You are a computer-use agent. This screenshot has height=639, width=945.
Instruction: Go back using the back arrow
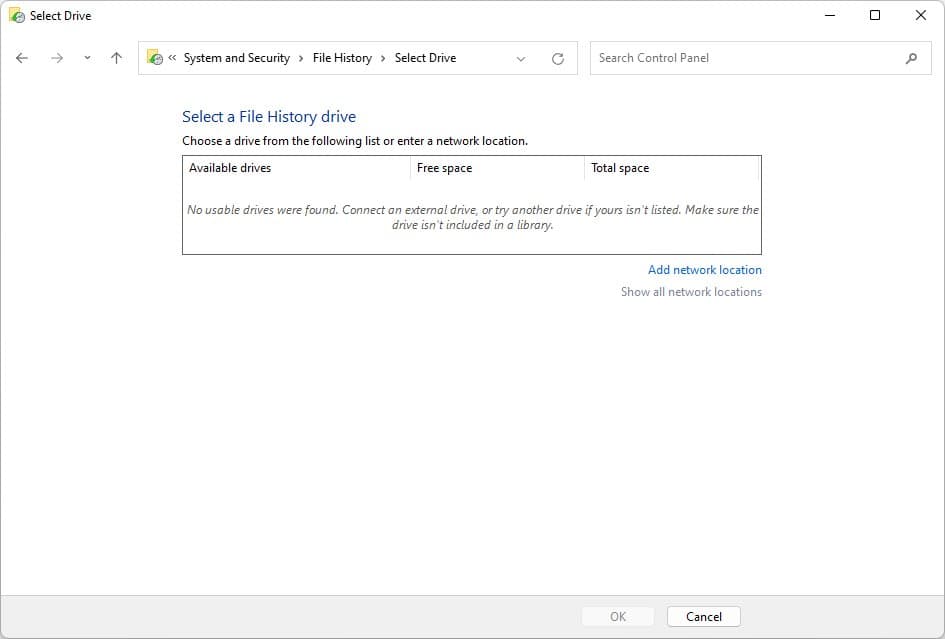point(22,58)
